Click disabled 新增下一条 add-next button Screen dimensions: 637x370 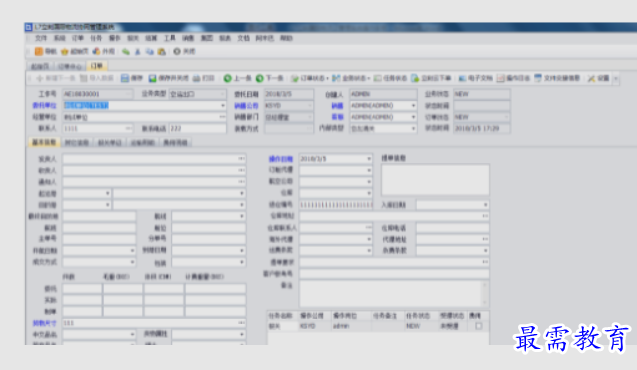click(x=56, y=78)
